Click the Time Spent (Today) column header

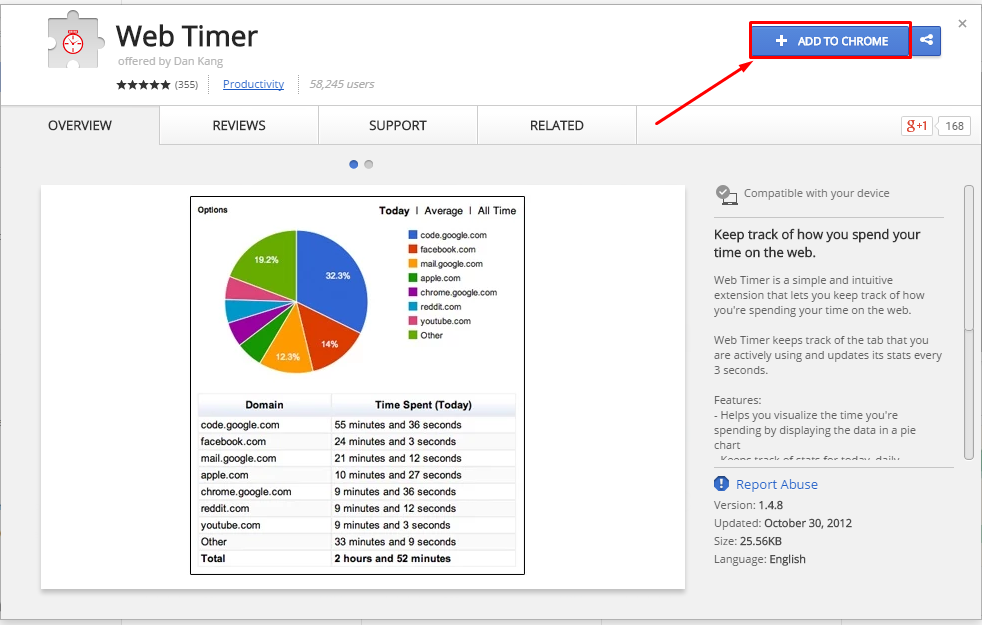click(423, 405)
